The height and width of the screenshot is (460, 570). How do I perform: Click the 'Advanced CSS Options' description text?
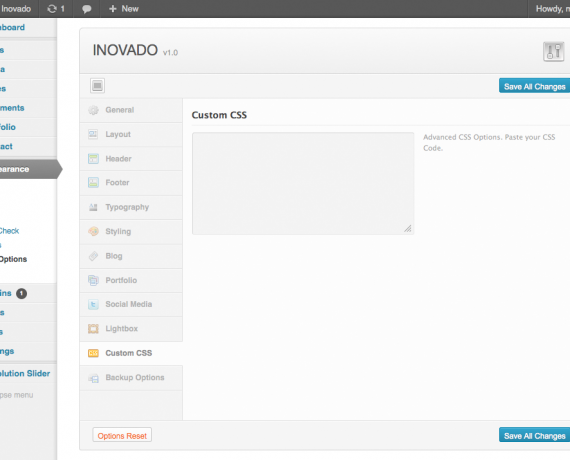click(x=489, y=143)
